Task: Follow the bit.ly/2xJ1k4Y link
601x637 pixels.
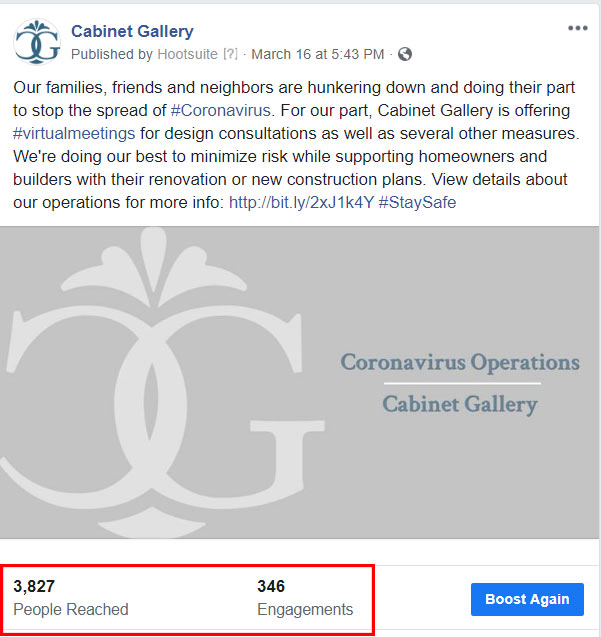Action: [x=301, y=203]
